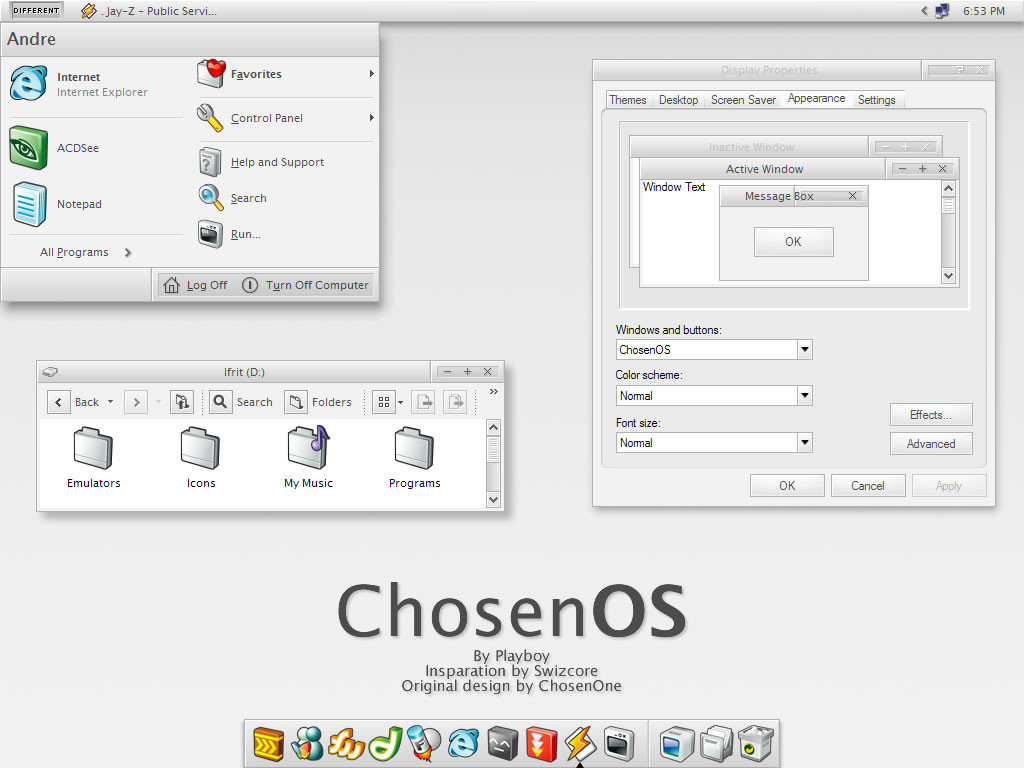Open the Recycle Bin in the dock
Screen dimensions: 1024x768
click(756, 744)
